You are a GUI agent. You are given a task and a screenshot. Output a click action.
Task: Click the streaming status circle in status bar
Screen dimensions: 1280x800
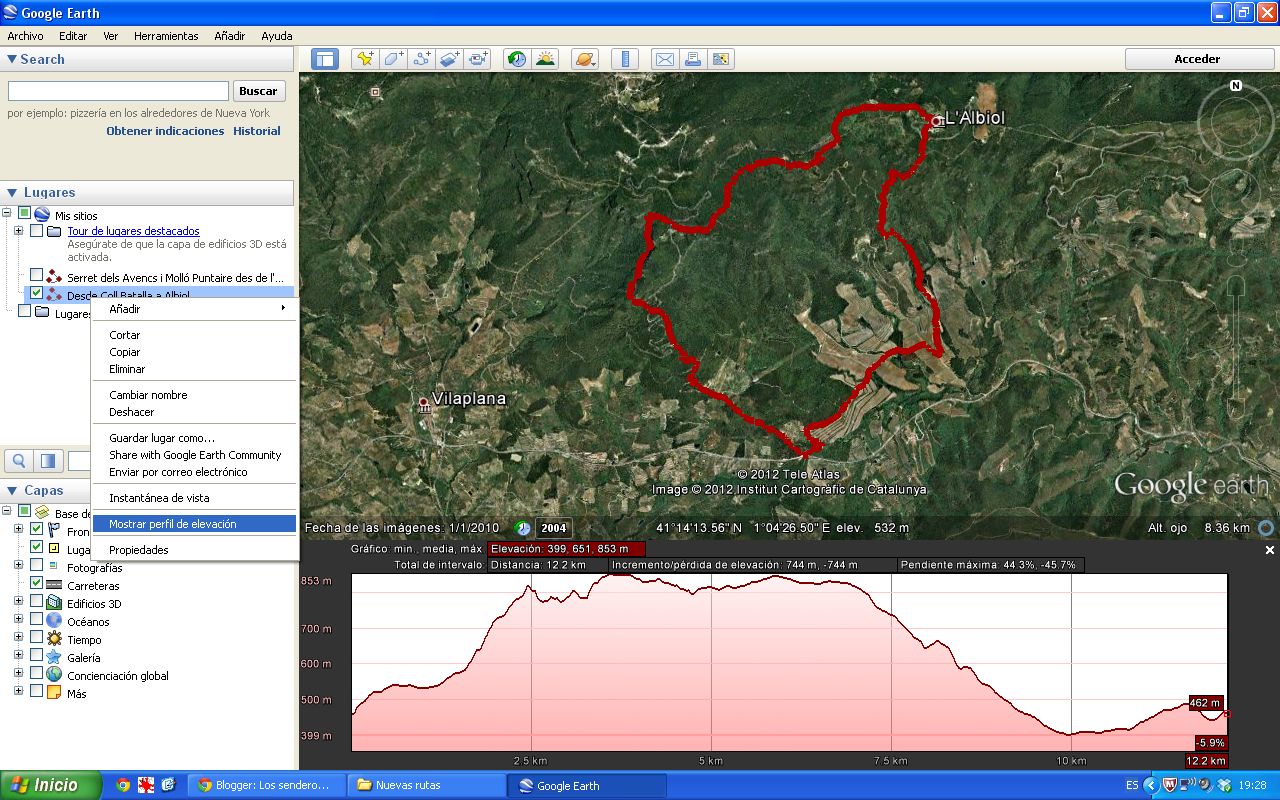(x=1266, y=528)
